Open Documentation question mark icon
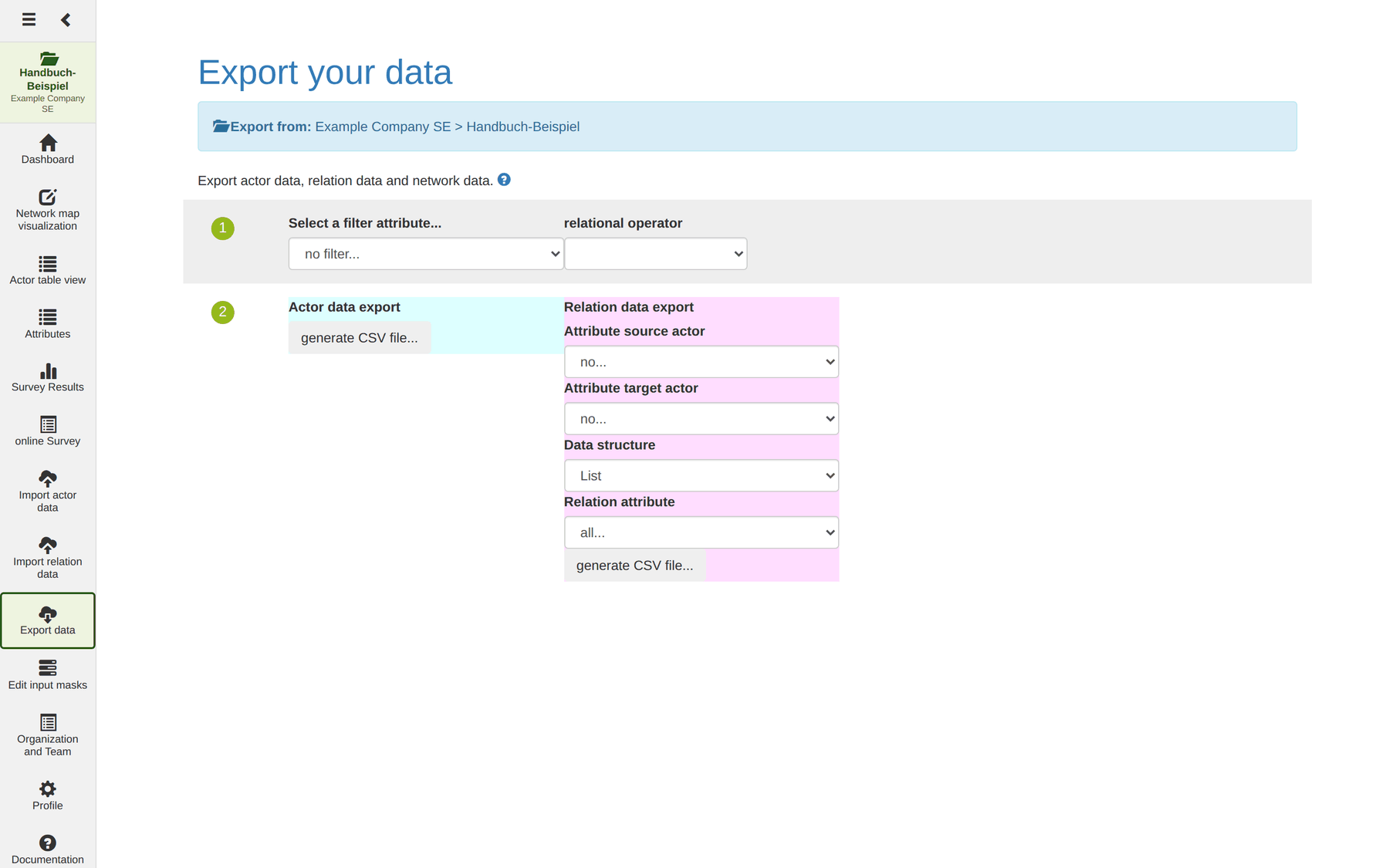 [x=48, y=843]
